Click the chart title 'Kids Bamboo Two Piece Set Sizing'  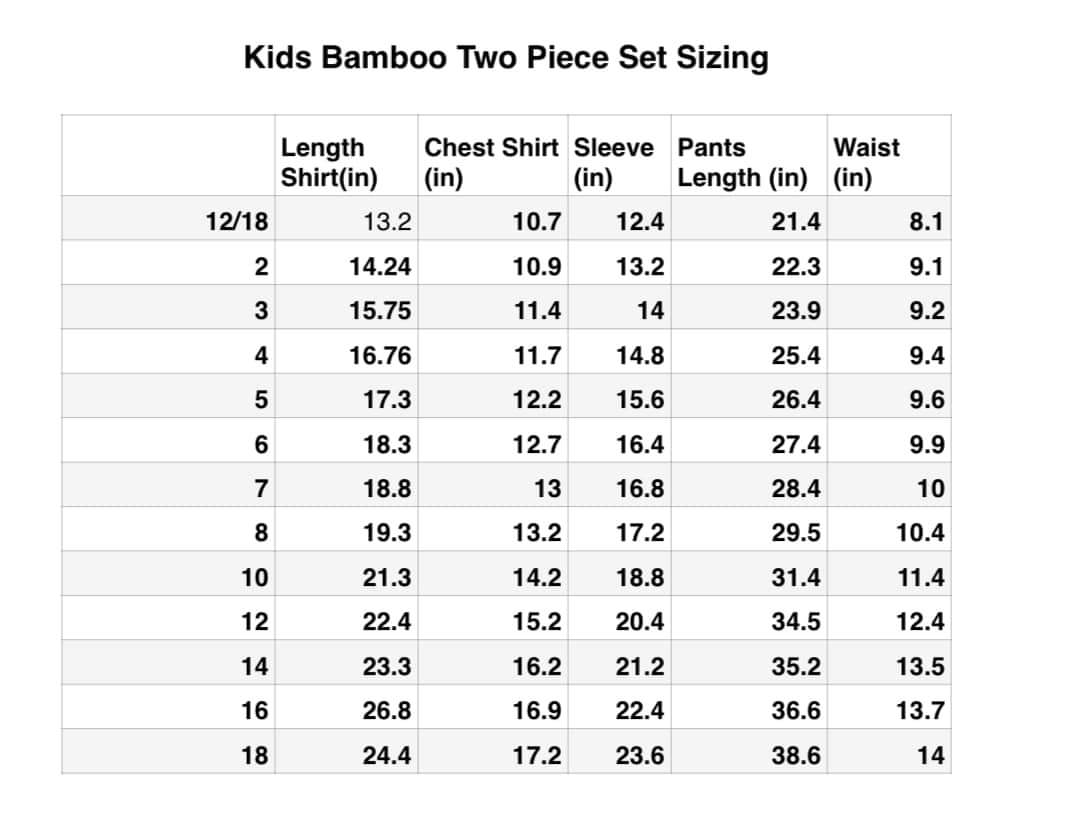click(506, 57)
